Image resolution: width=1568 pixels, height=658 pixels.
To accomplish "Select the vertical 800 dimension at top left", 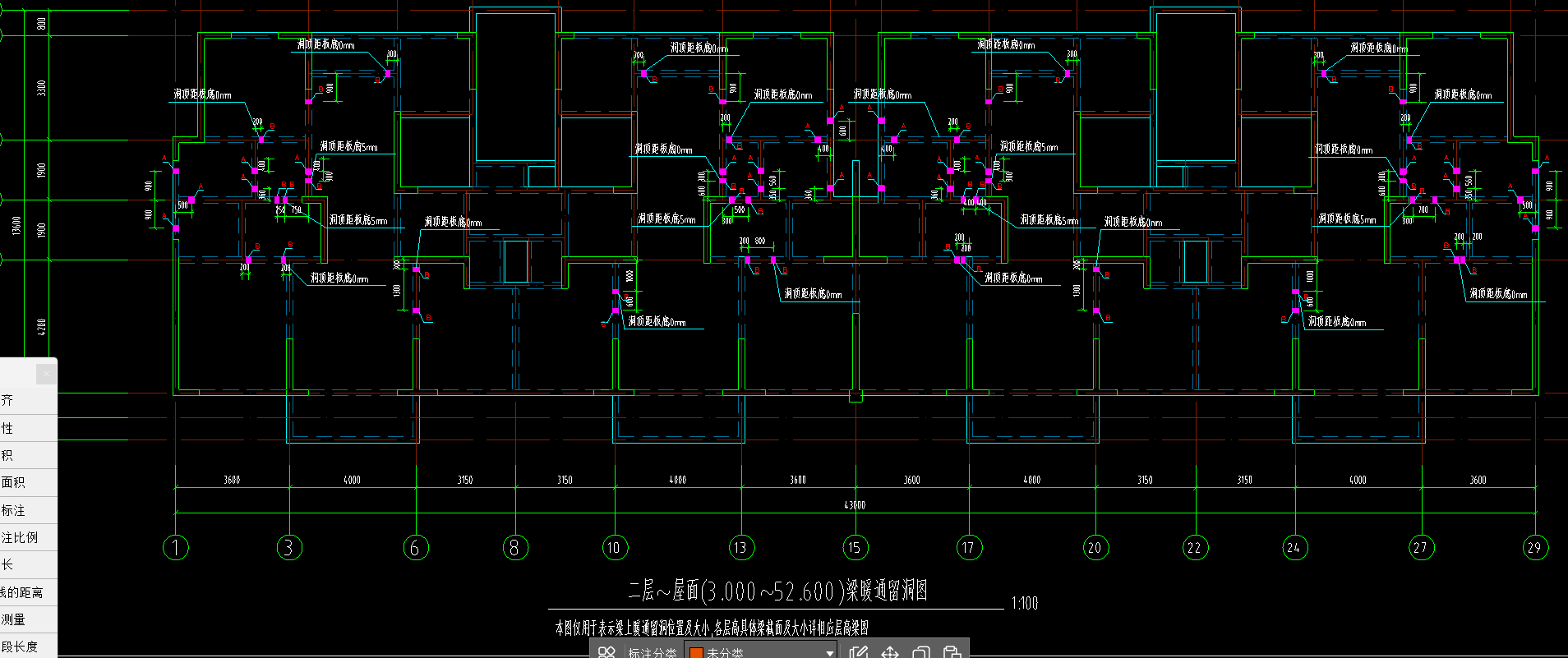I will tap(42, 23).
